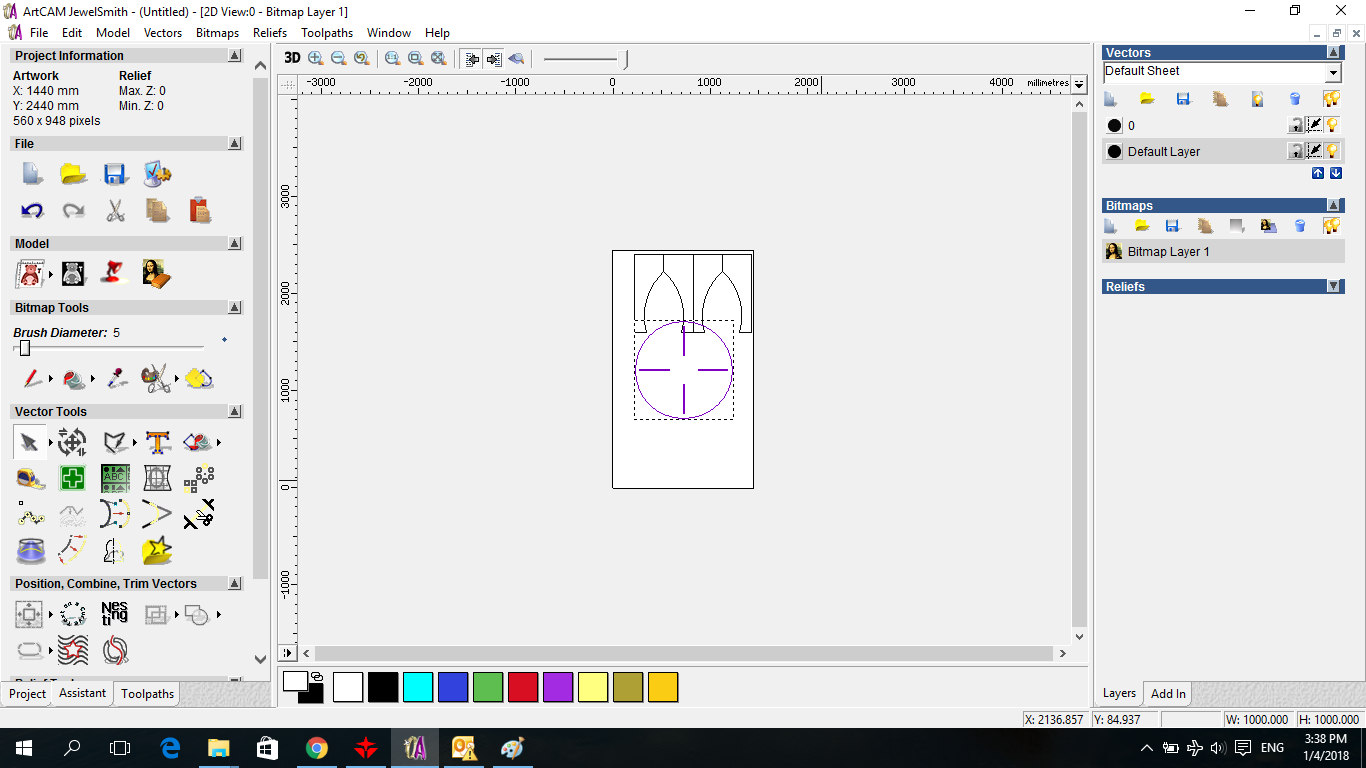Switch to the Add In tab
The image size is (1366, 768).
coord(1168,693)
